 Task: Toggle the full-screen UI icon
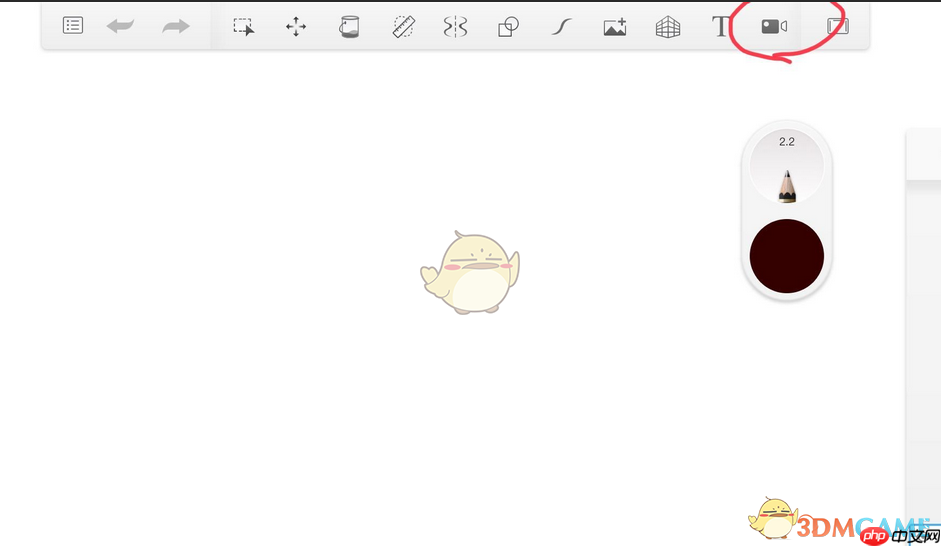pyautogui.click(x=838, y=26)
